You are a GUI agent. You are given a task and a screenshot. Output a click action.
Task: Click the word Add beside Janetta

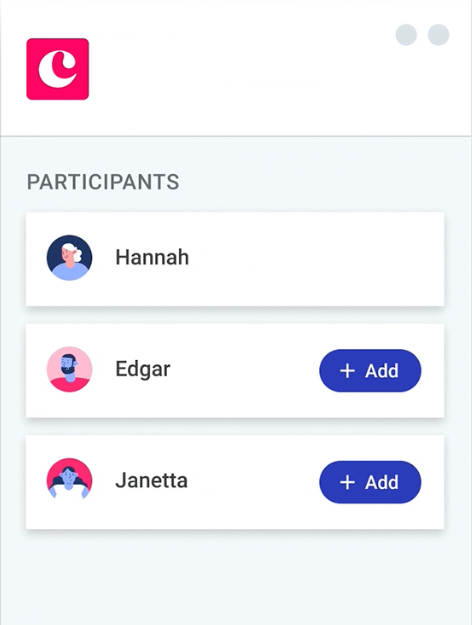point(382,483)
